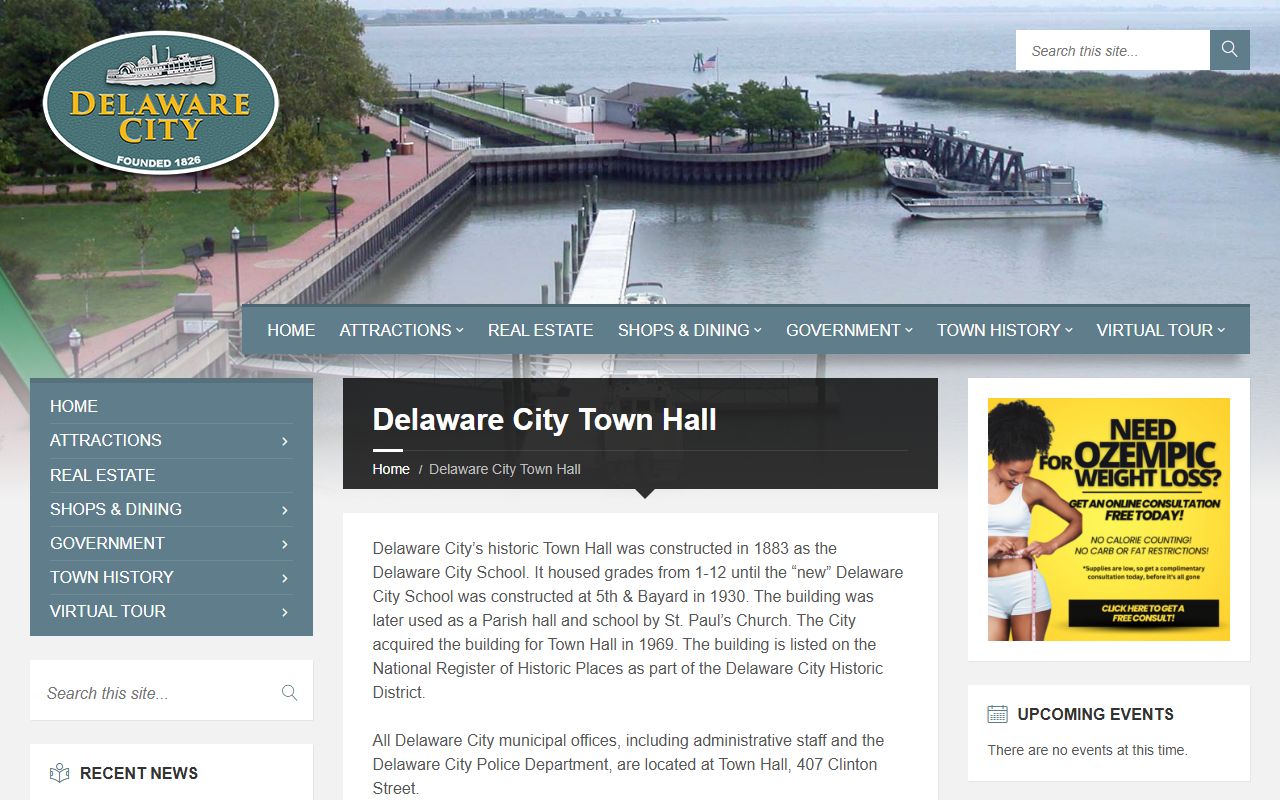Screen dimensions: 1280x800
Task: Open ATTRACTIONS in the top navigation bar
Action: [x=395, y=330]
